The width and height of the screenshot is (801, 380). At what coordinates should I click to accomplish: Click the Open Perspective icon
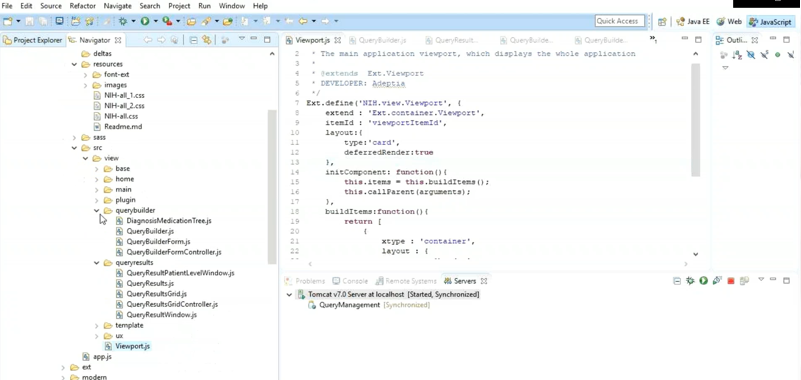[662, 22]
